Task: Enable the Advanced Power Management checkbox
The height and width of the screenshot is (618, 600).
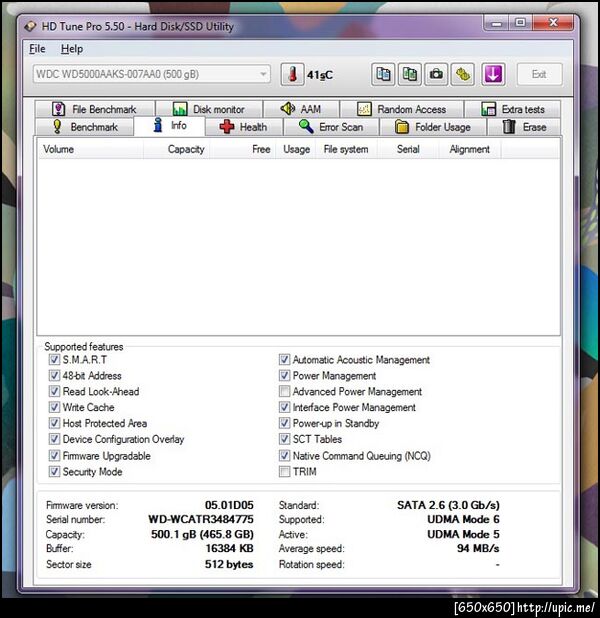Action: pos(284,391)
